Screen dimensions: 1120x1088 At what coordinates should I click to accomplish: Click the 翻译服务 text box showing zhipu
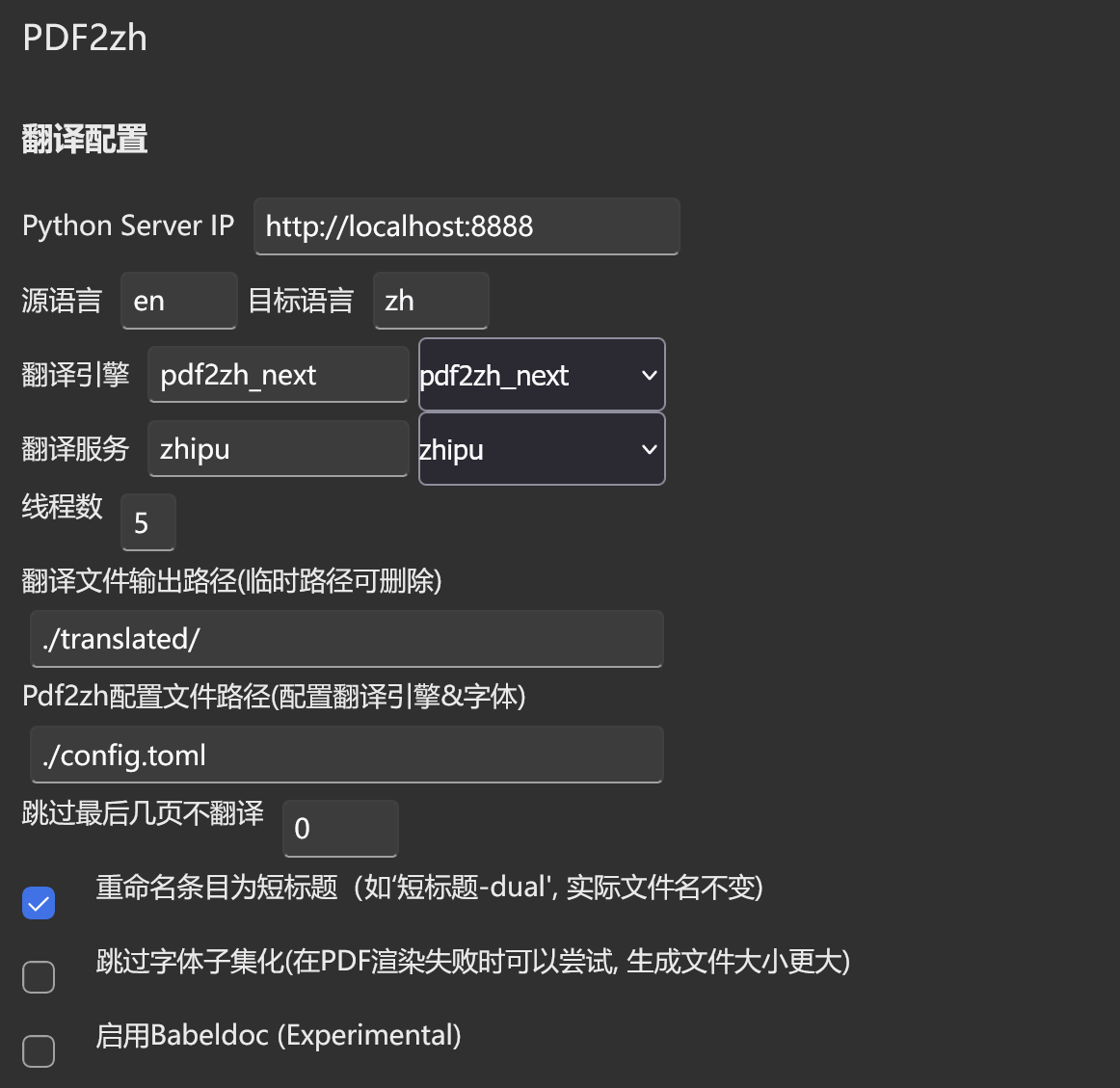278,449
